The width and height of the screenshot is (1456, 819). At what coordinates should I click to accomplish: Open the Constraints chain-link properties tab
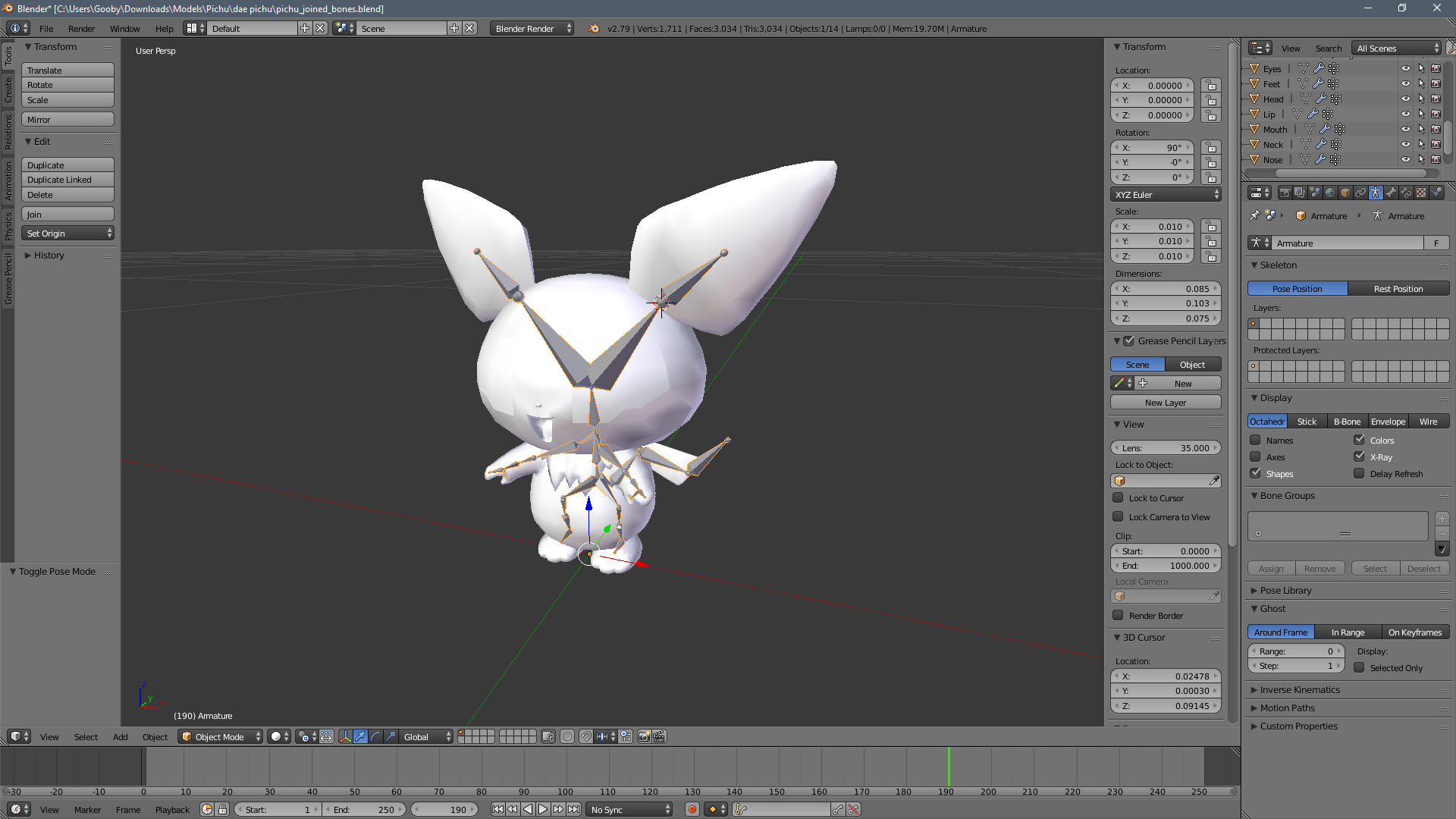1360,193
